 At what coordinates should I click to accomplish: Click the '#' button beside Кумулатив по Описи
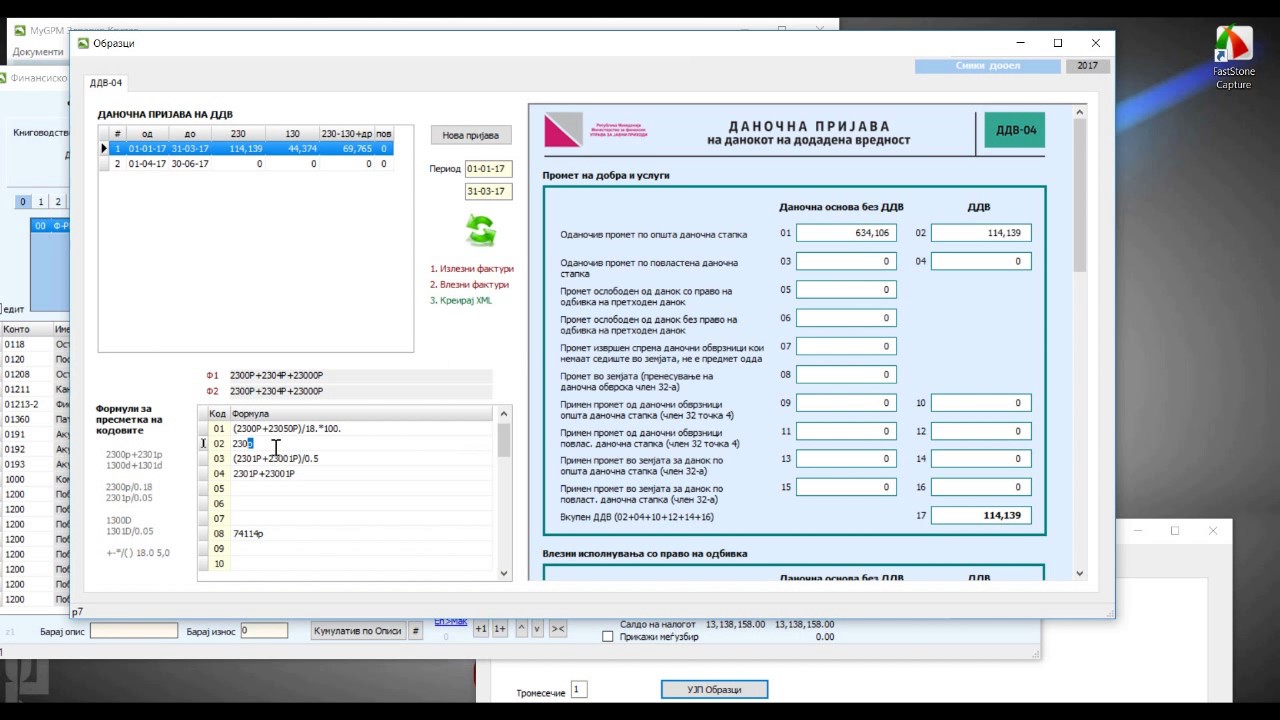[415, 630]
